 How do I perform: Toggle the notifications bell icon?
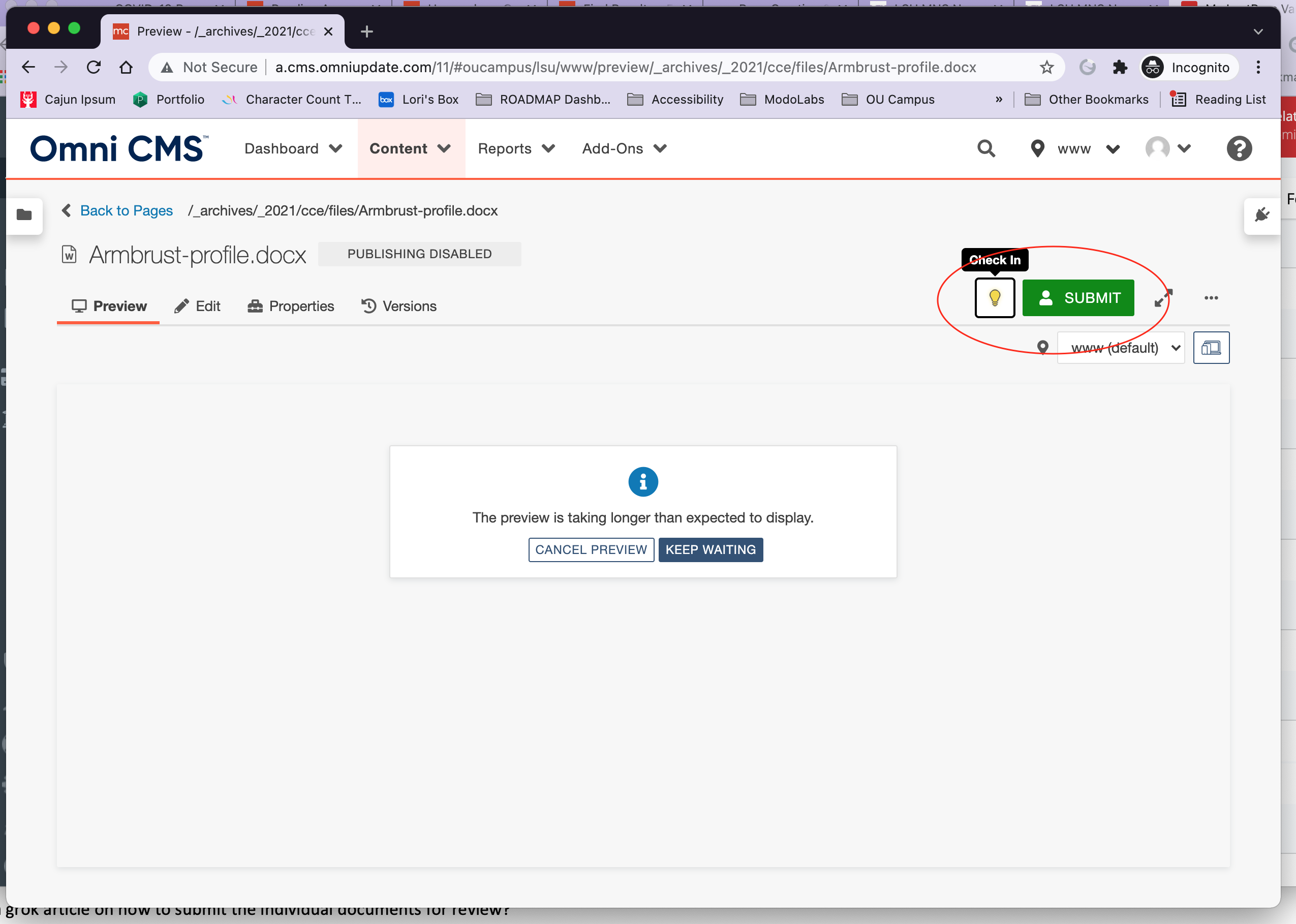[x=1262, y=215]
